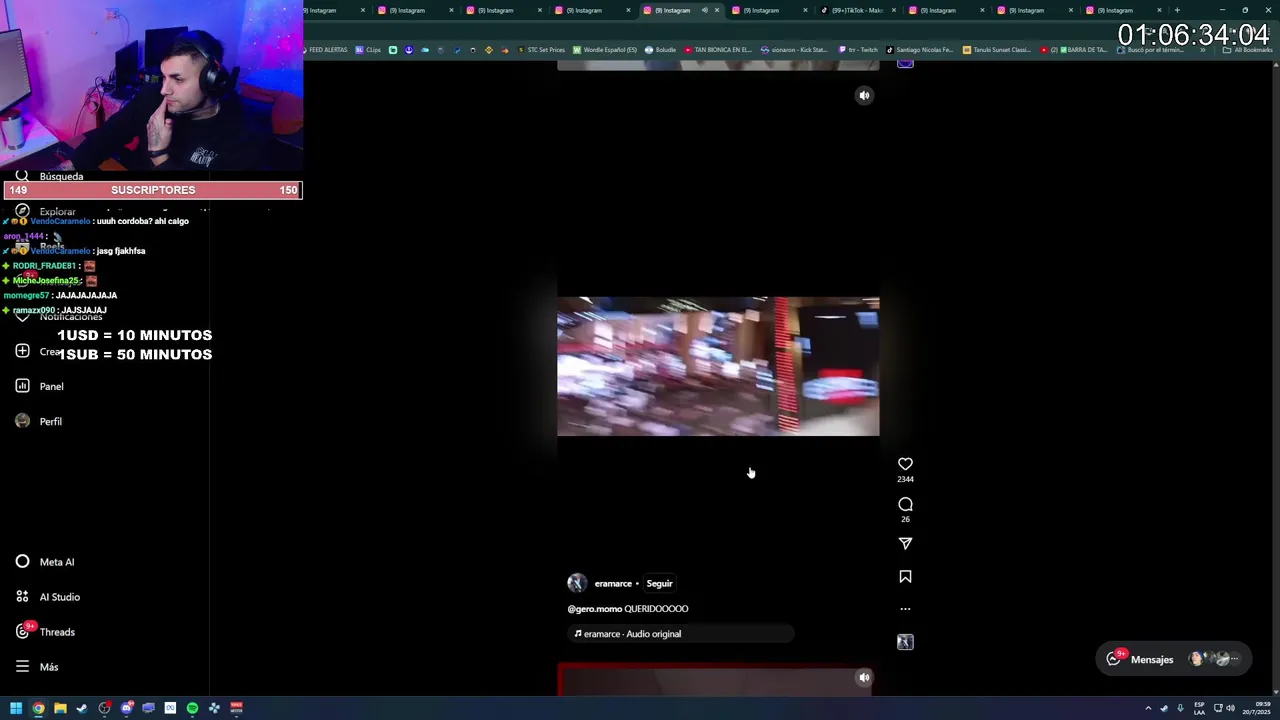1280x720 pixels.
Task: Open the eramarce username link
Action: point(613,584)
